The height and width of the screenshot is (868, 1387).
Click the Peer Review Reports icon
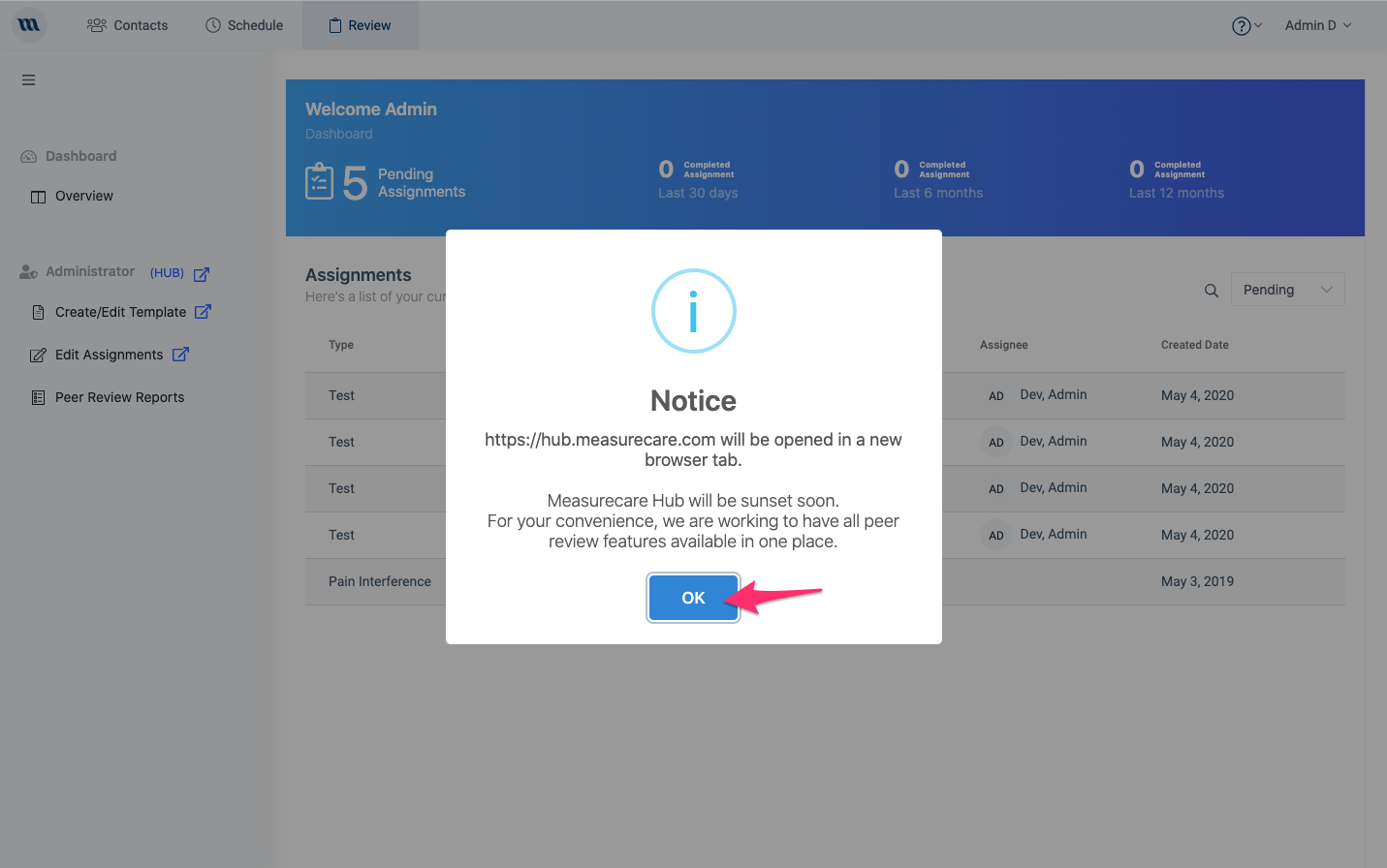coord(39,397)
